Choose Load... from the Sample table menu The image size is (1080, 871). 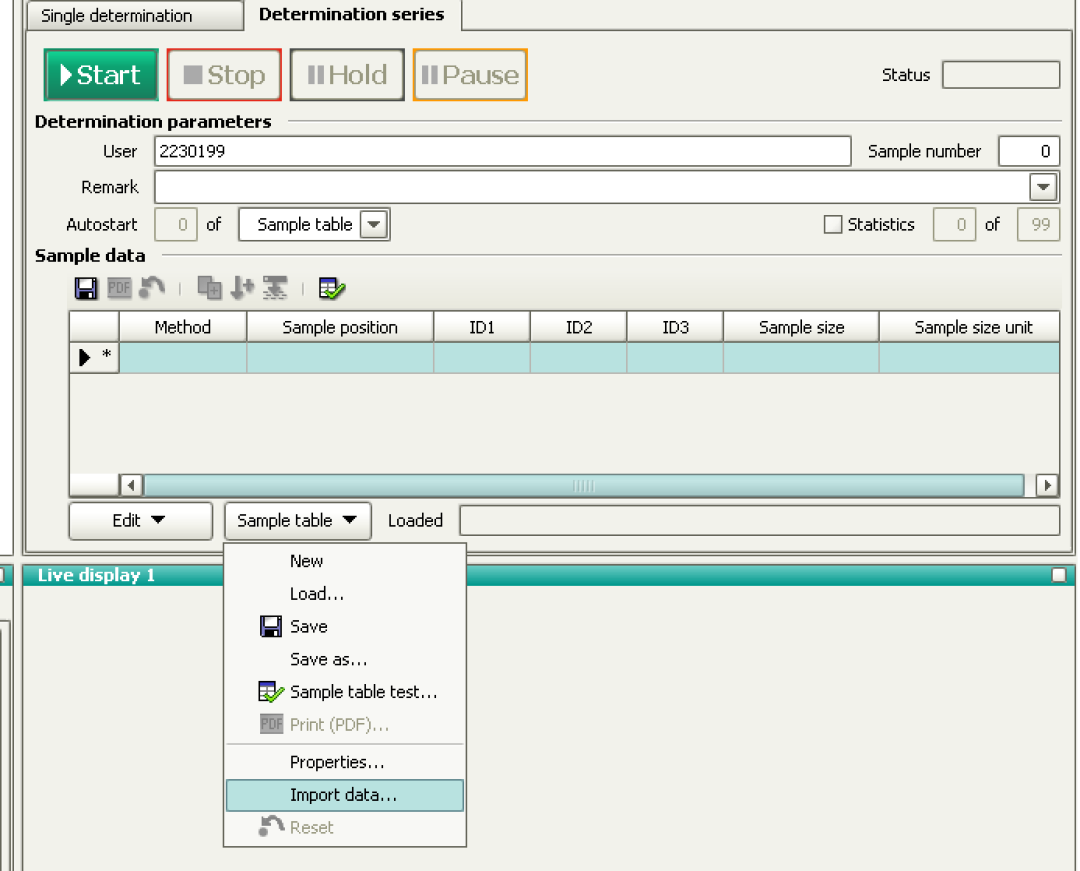pos(345,594)
